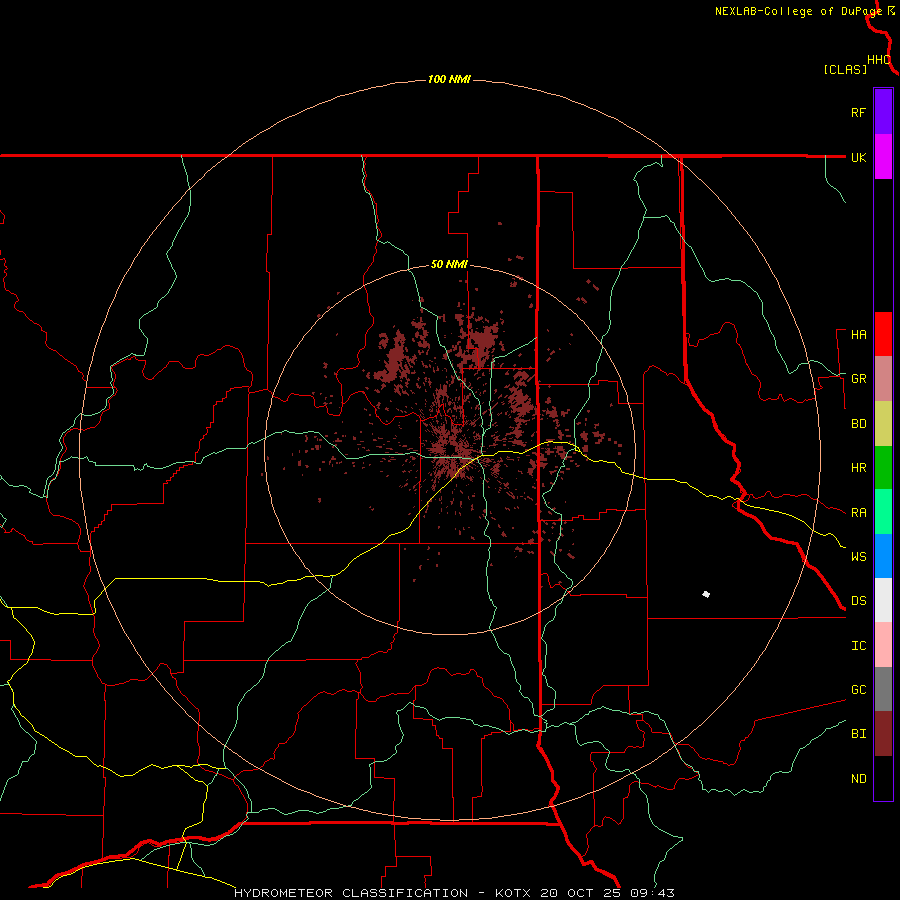Click the RF legend label
The width and height of the screenshot is (900, 900).
(x=858, y=112)
